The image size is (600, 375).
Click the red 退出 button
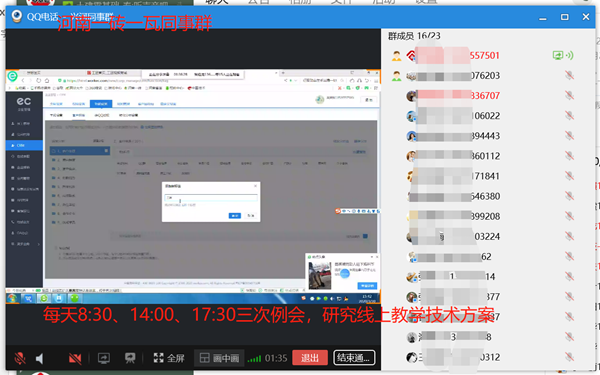point(310,358)
